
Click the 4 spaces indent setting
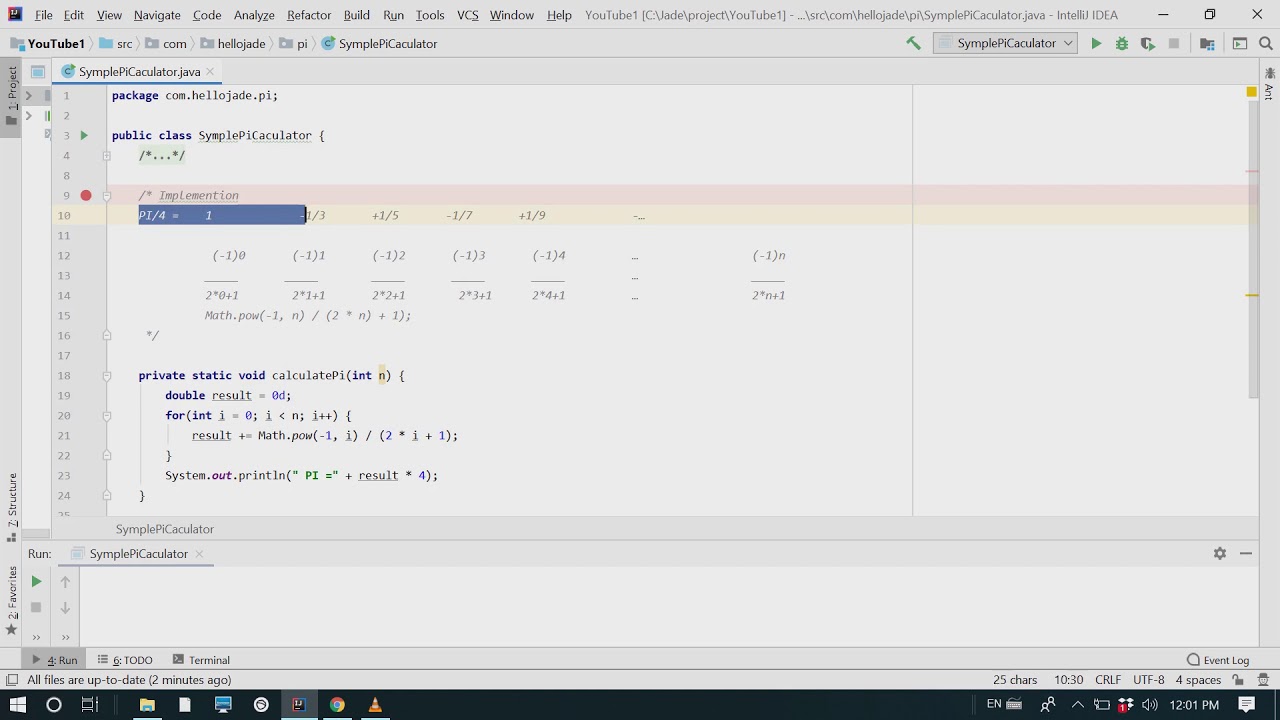pos(1198,680)
